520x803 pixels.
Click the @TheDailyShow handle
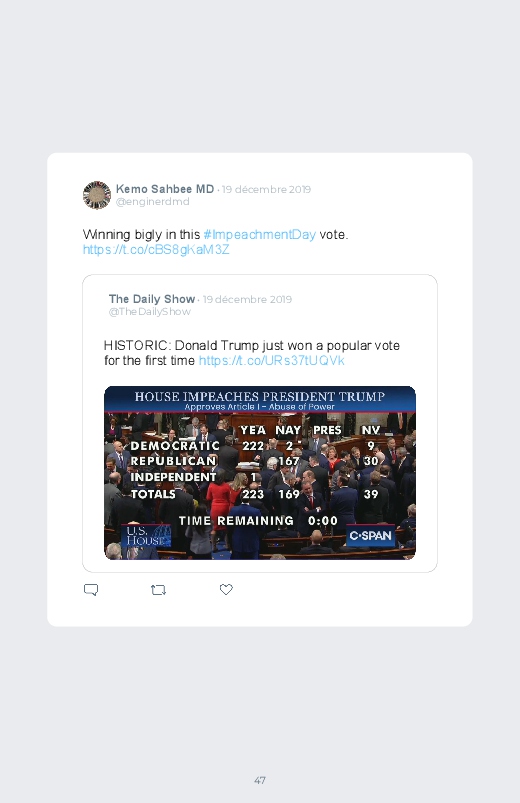[x=150, y=312]
